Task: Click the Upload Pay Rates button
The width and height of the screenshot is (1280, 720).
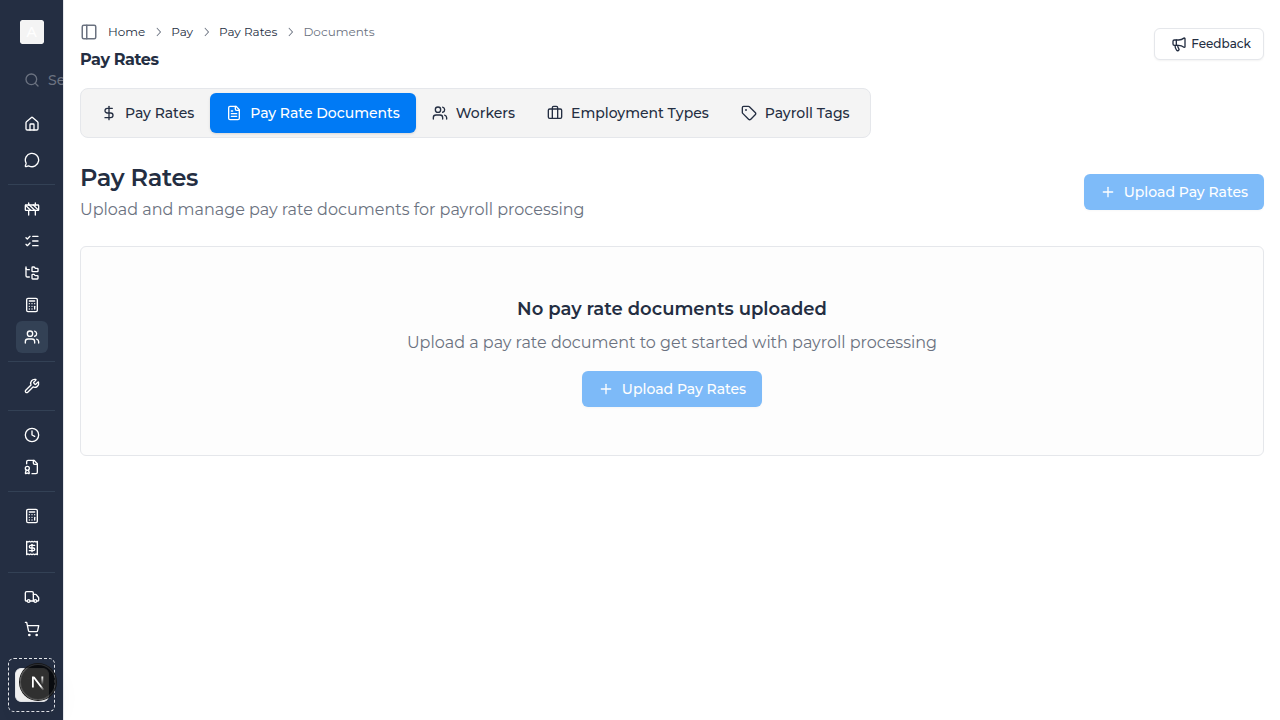Action: coord(1173,192)
